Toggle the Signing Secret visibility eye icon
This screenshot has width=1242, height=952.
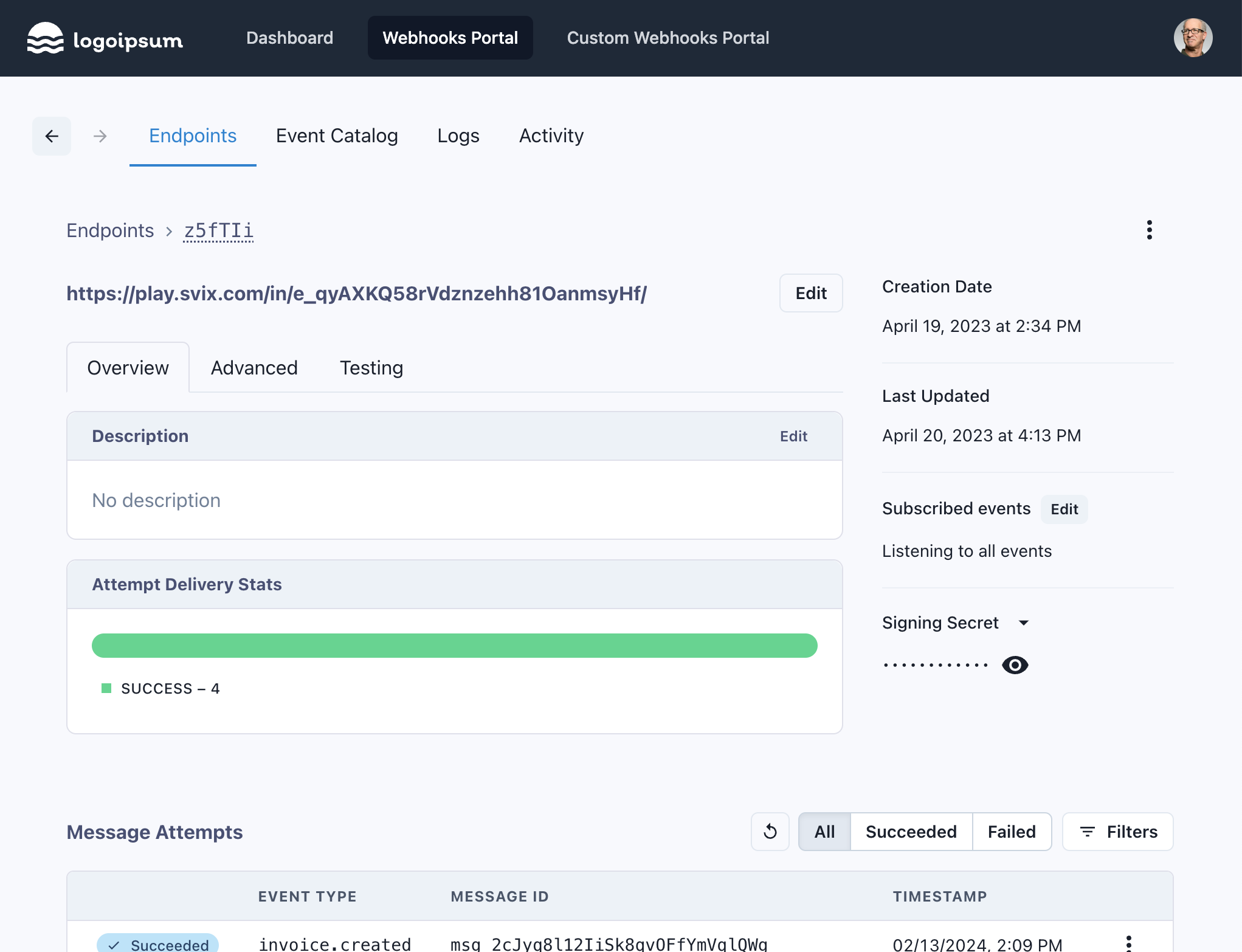coord(1015,664)
